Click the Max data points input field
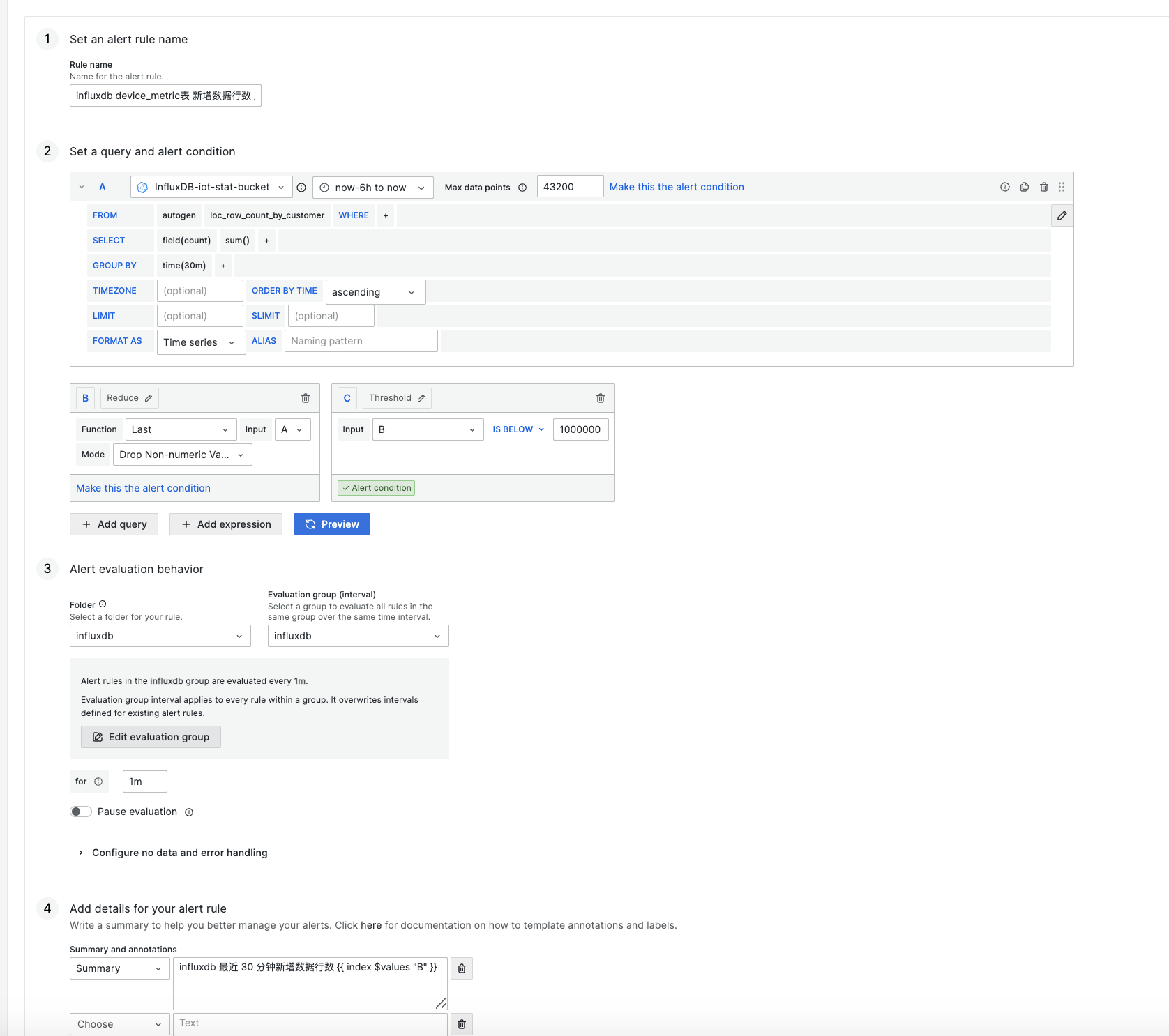Screen dimensions: 1169x1036 click(x=570, y=187)
